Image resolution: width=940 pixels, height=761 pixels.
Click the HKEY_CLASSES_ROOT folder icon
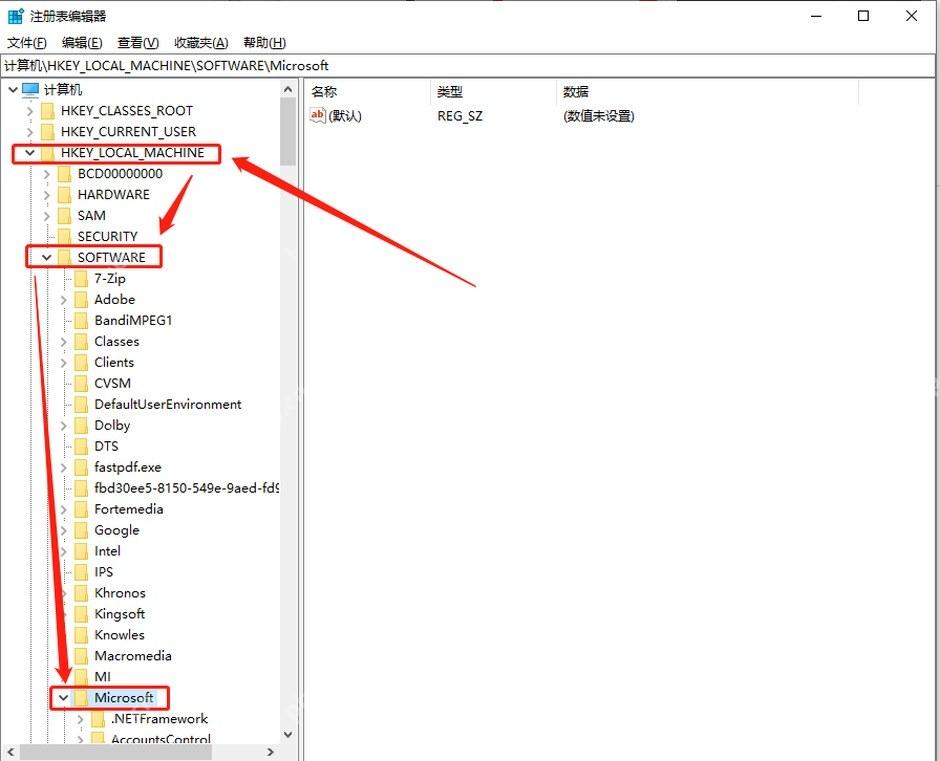[x=48, y=111]
